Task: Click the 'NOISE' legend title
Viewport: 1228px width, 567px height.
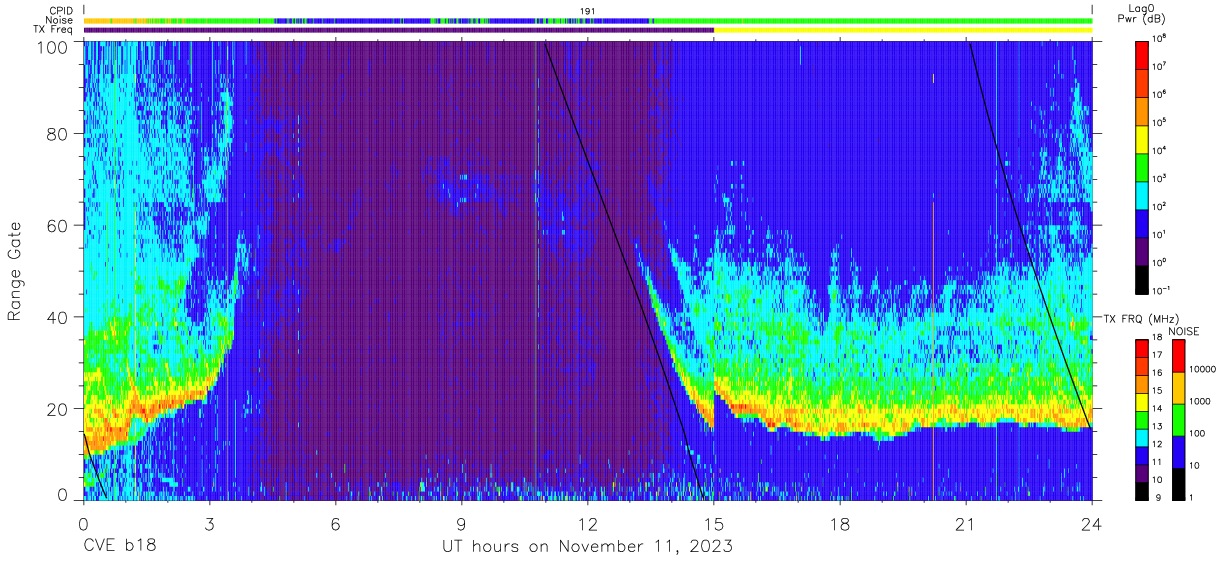Action: tap(1184, 330)
